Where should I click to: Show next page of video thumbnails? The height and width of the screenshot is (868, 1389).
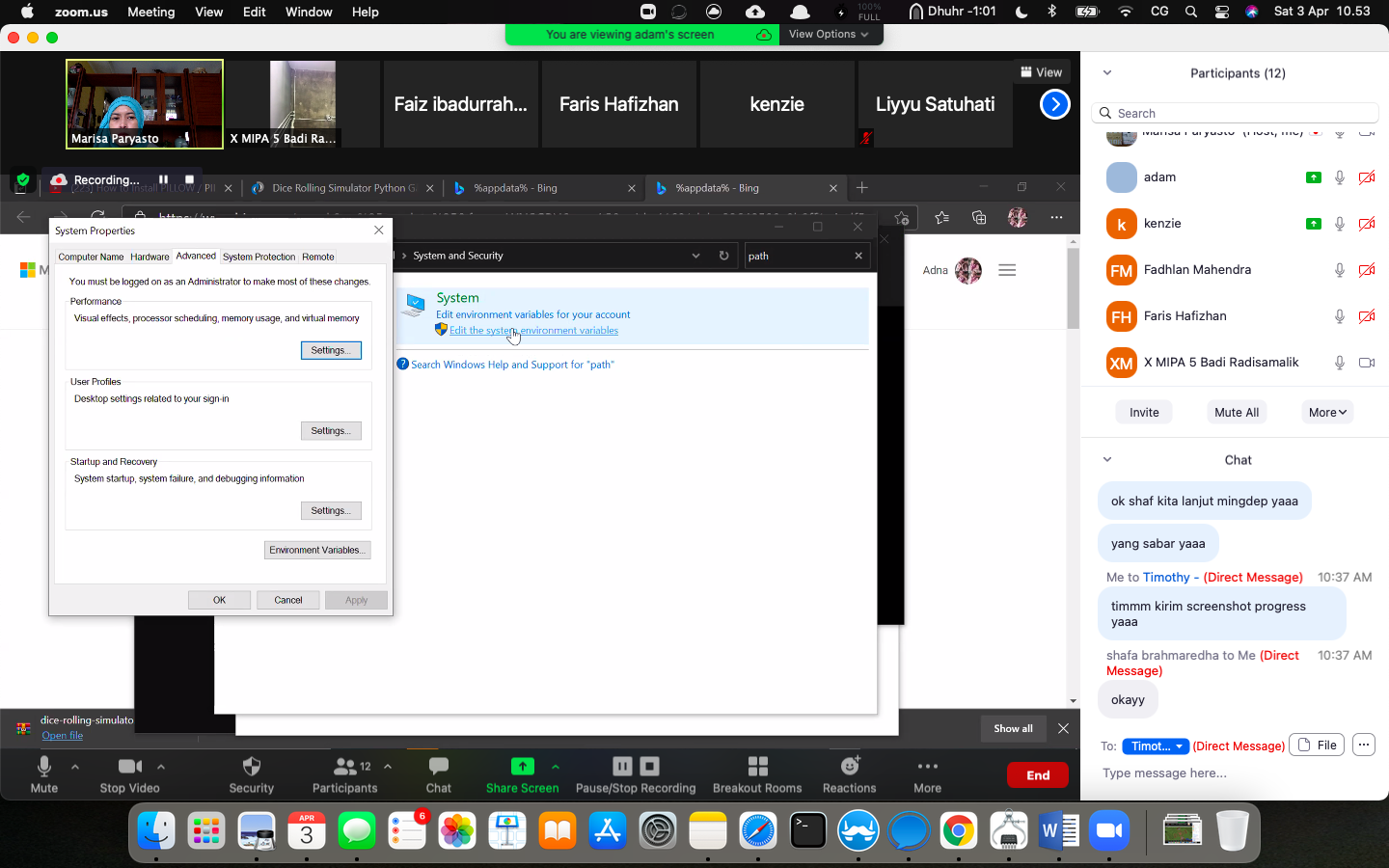coord(1055,104)
